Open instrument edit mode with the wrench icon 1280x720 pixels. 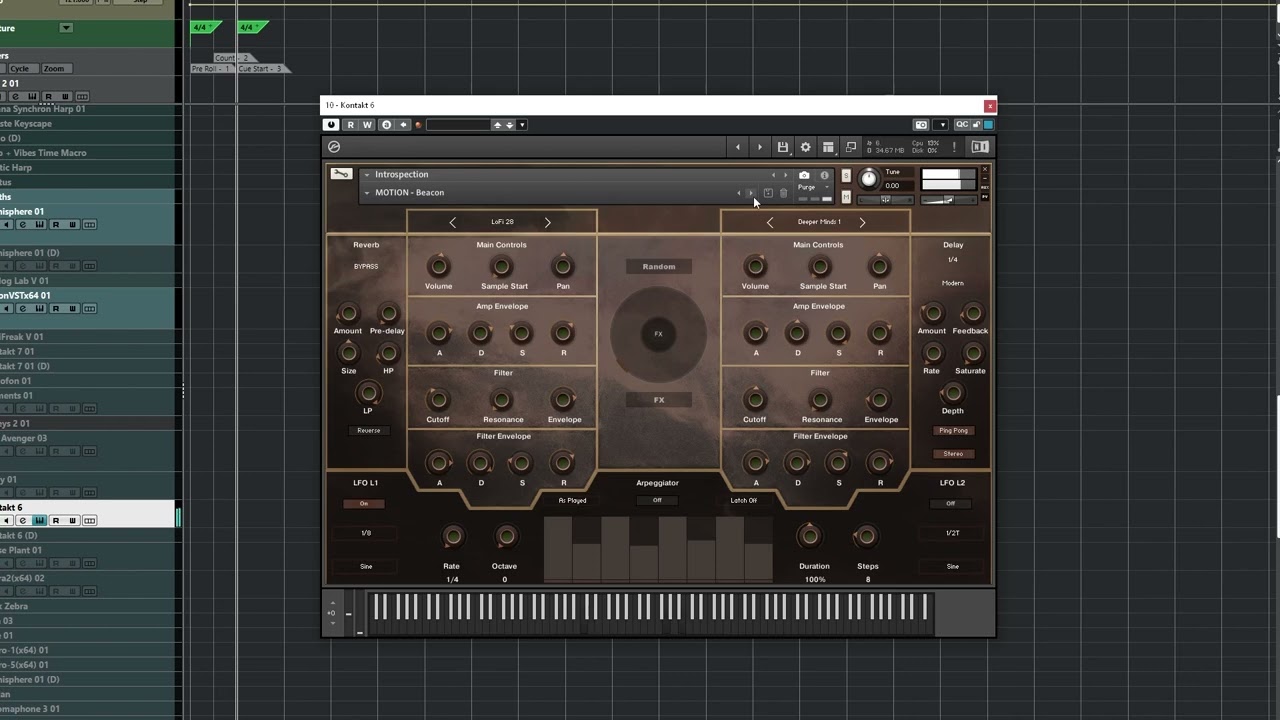(341, 174)
